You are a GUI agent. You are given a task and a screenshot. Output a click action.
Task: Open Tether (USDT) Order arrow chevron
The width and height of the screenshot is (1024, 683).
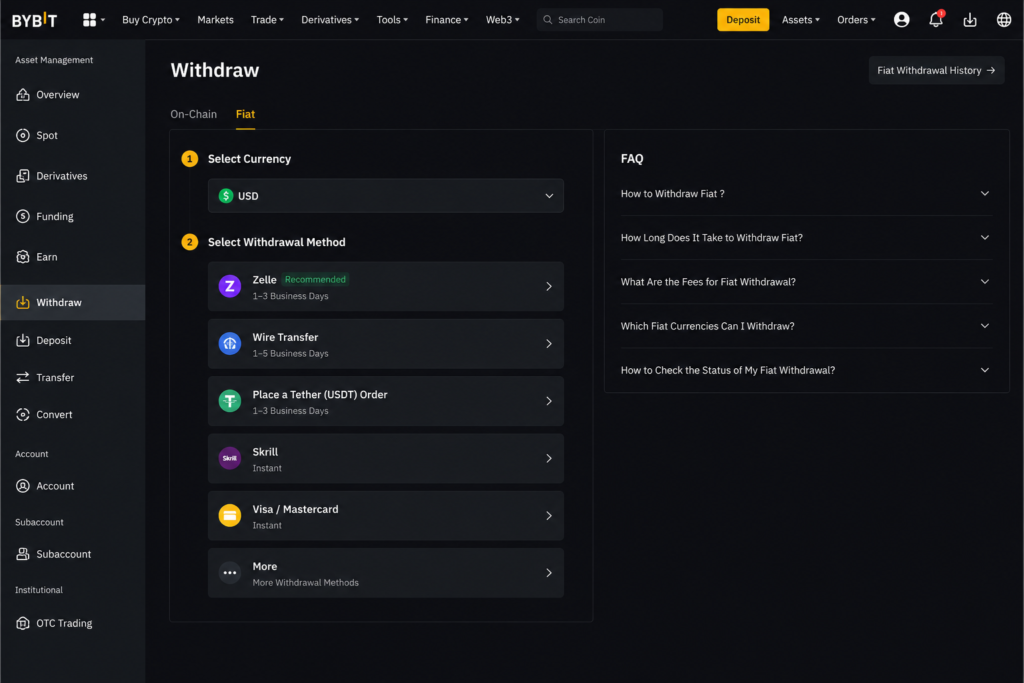pos(549,401)
